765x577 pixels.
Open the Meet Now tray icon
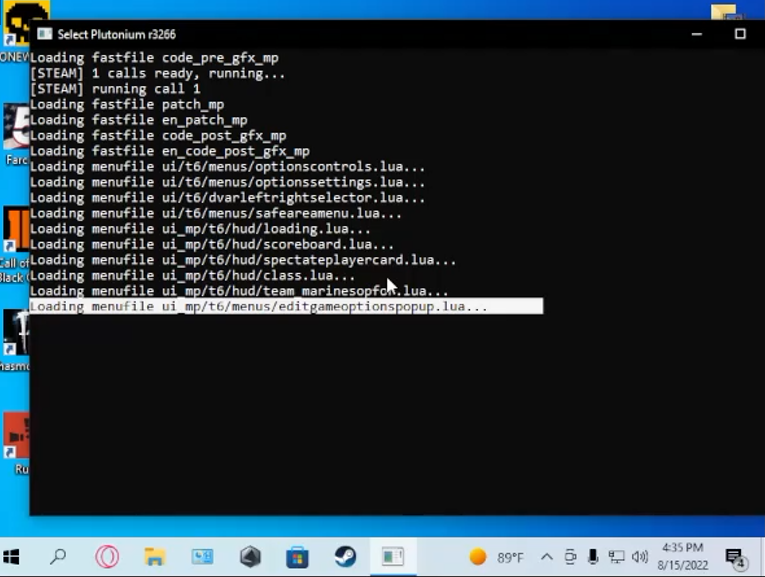pyautogui.click(x=570, y=557)
